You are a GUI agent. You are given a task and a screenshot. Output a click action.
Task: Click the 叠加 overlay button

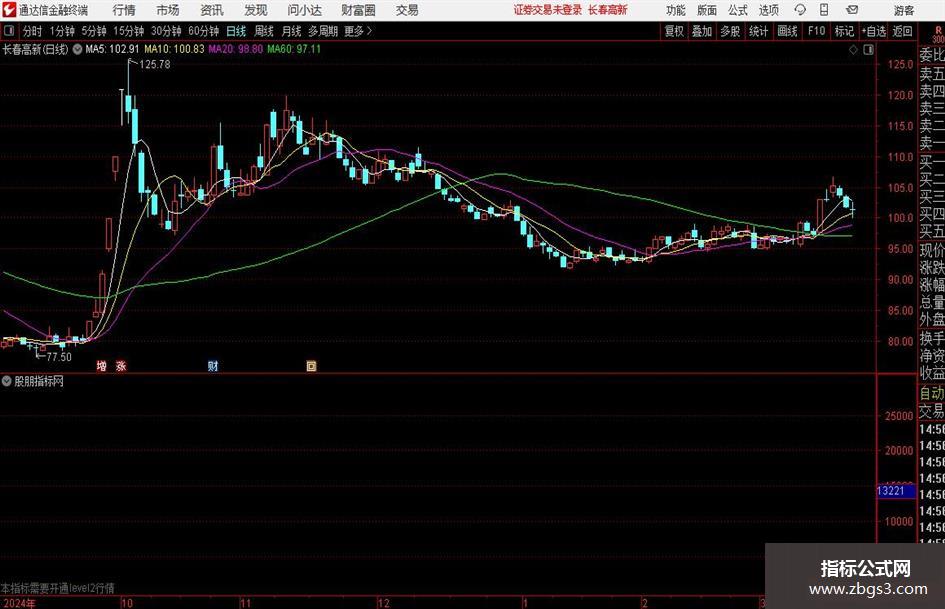click(x=702, y=31)
